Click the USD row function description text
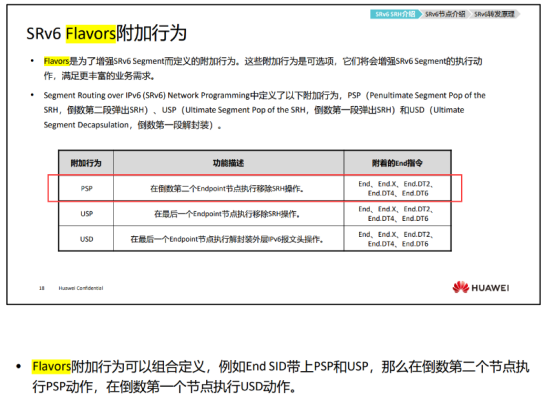 pyautogui.click(x=228, y=239)
